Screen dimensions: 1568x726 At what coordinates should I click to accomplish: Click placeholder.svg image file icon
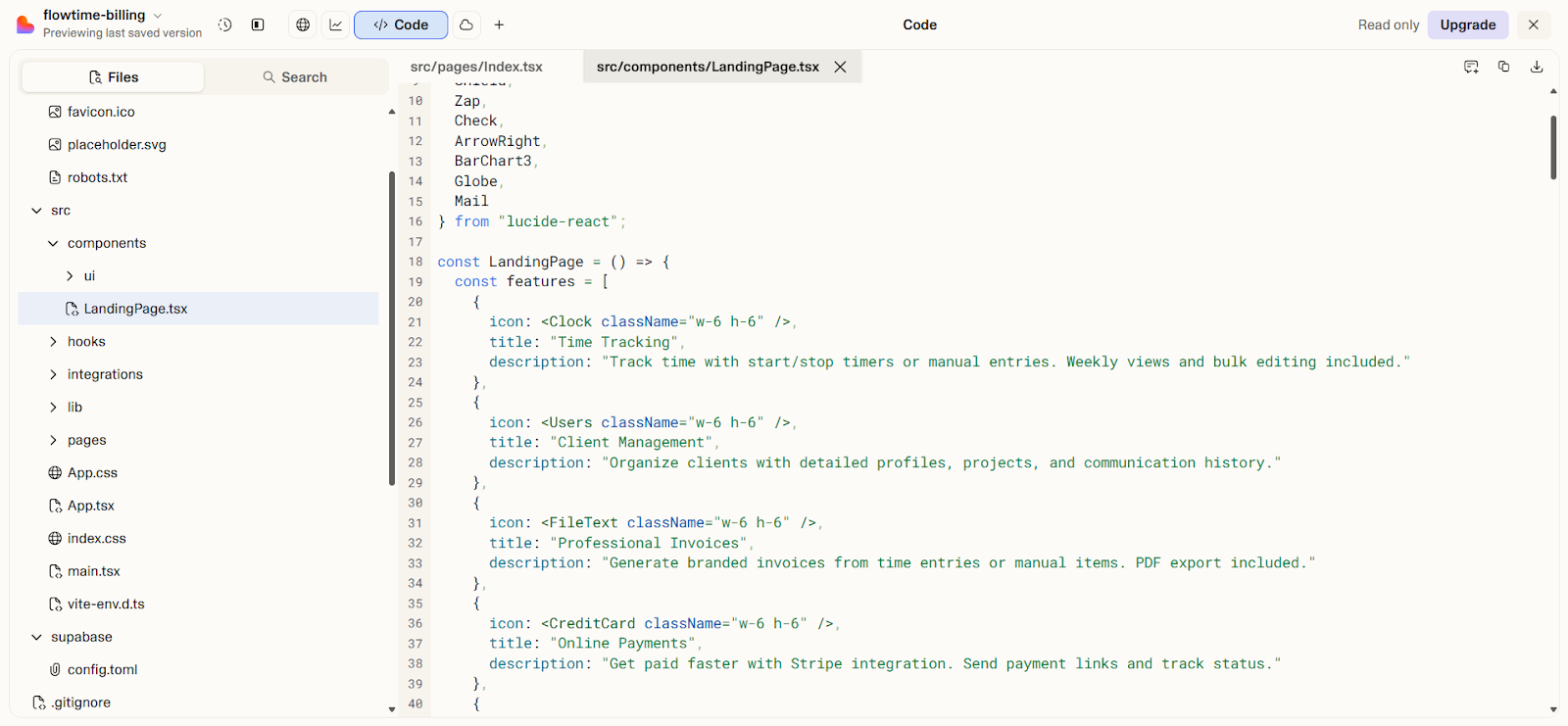tap(55, 145)
